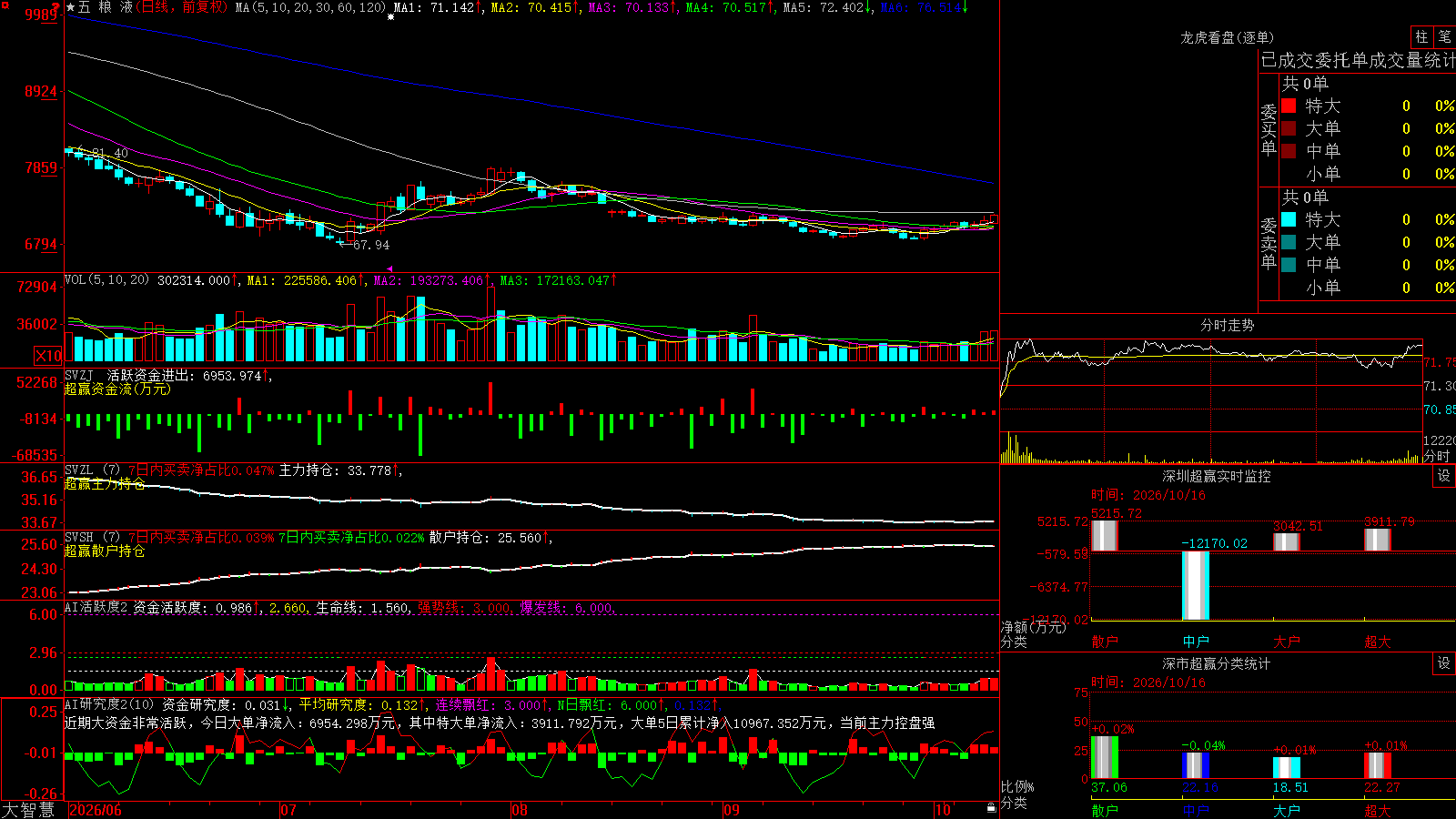Screen dimensions: 1456x819
Task: Click the dark red 大单 buy-order swatch
Action: pyautogui.click(x=1289, y=128)
